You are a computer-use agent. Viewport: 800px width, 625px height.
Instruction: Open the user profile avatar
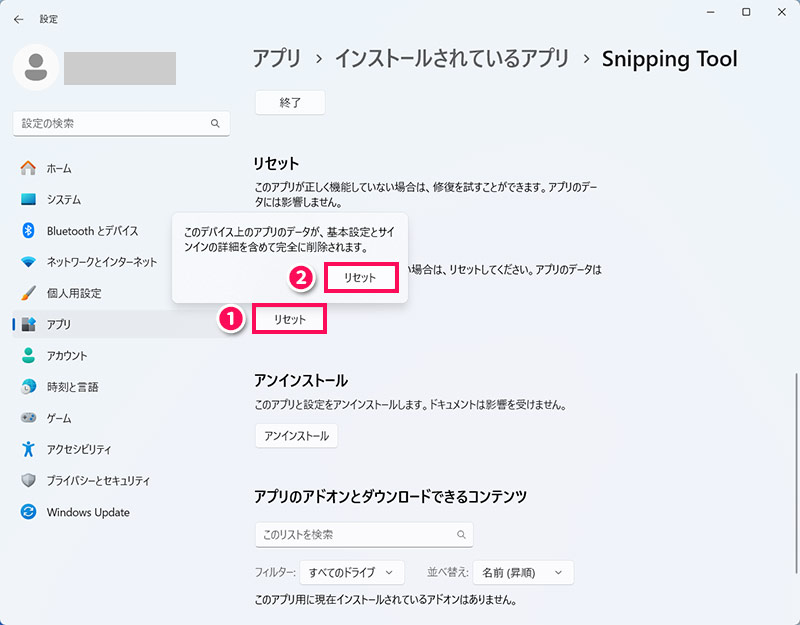(x=36, y=67)
